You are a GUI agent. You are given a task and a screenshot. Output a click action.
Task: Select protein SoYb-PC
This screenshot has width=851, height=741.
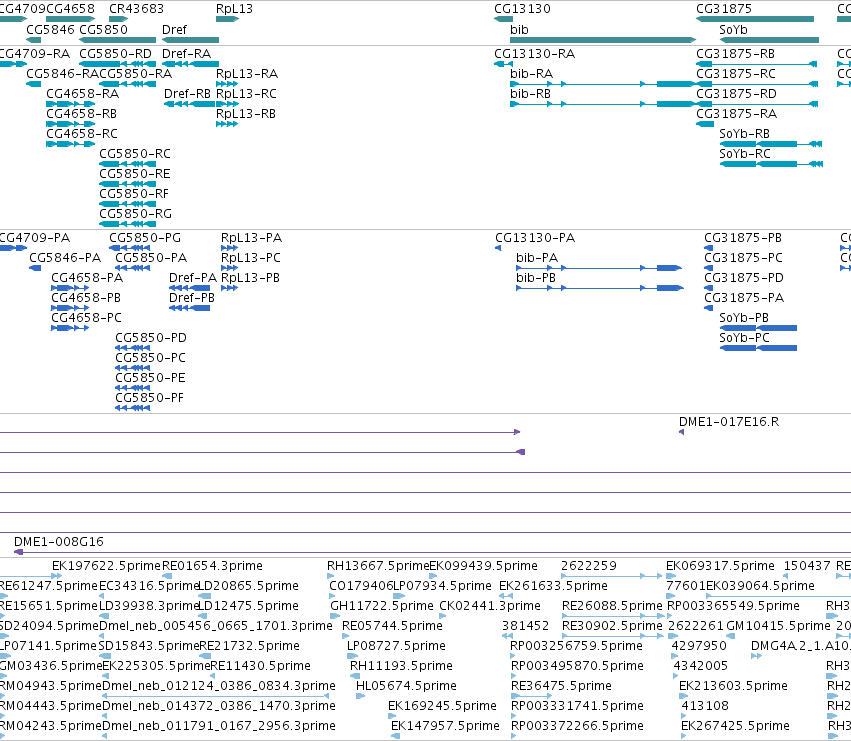coord(745,337)
